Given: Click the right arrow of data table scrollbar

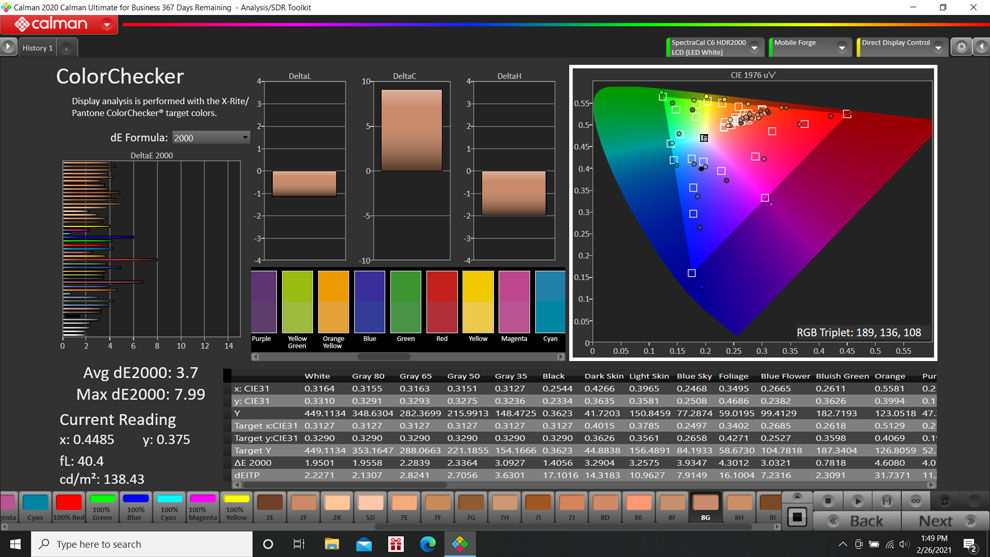Looking at the screenshot, I should pyautogui.click(x=931, y=485).
